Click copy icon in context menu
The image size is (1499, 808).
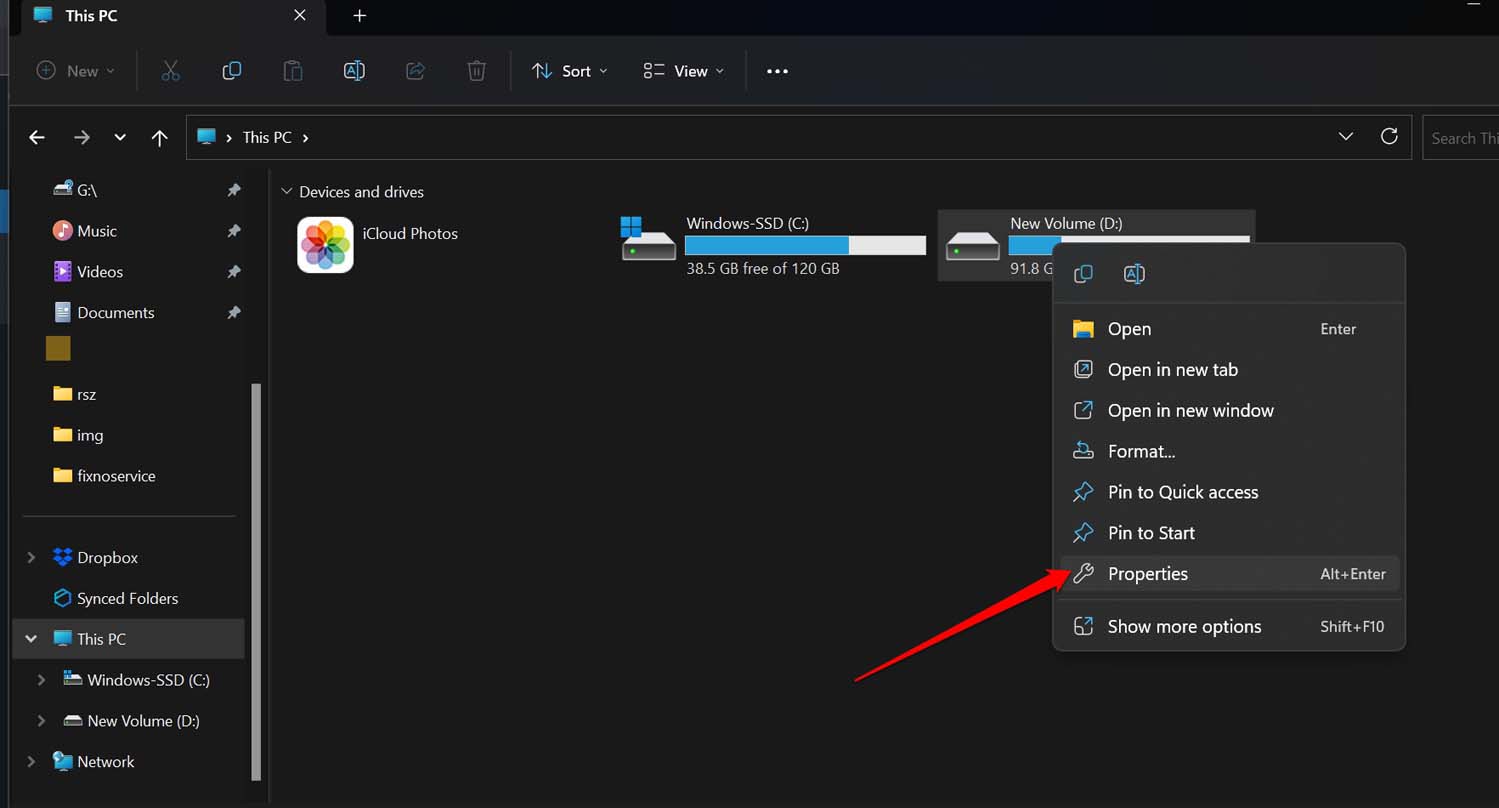[1083, 274]
